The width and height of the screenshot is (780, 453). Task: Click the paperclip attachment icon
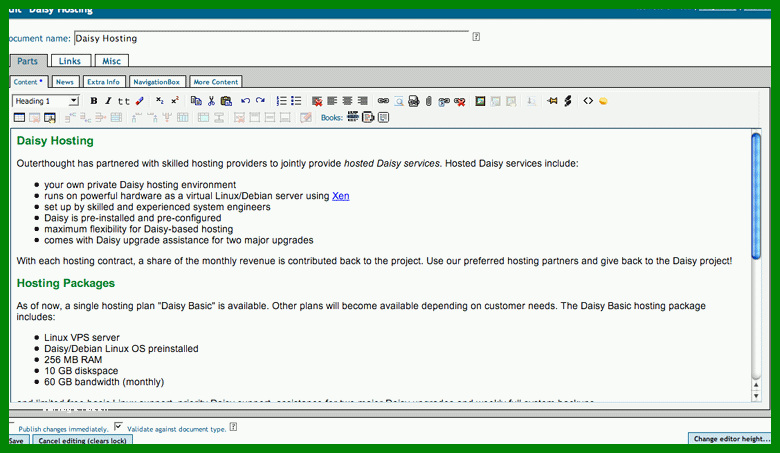tap(429, 101)
